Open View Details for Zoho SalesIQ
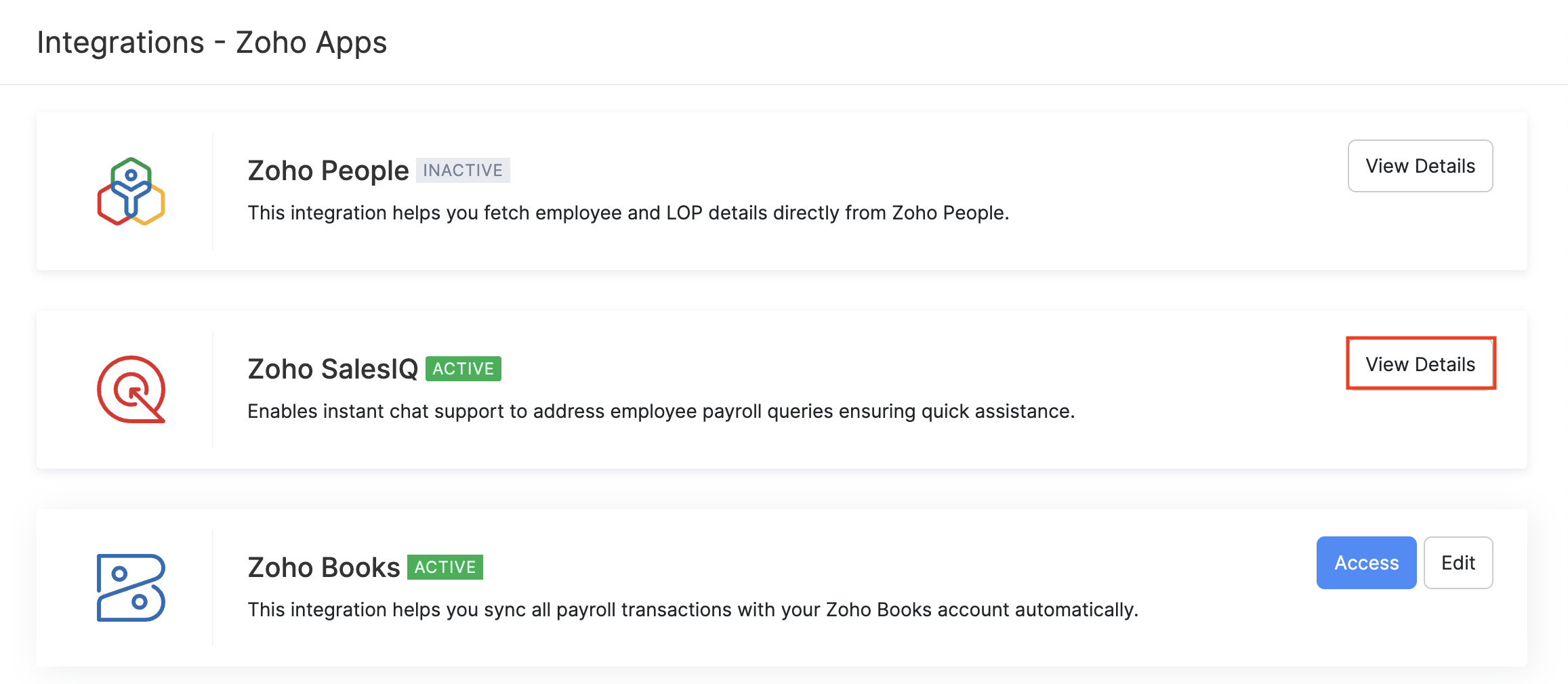This screenshot has width=1568, height=684. 1420,364
